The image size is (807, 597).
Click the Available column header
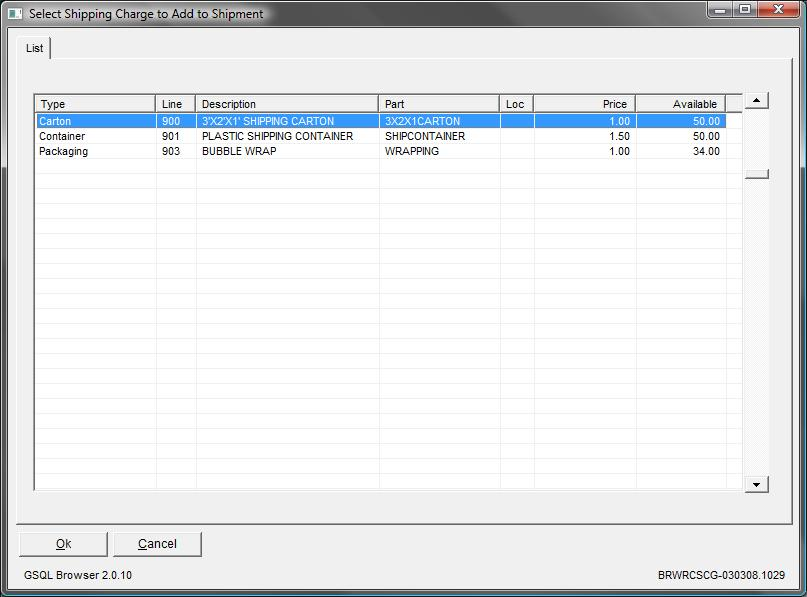tap(681, 104)
